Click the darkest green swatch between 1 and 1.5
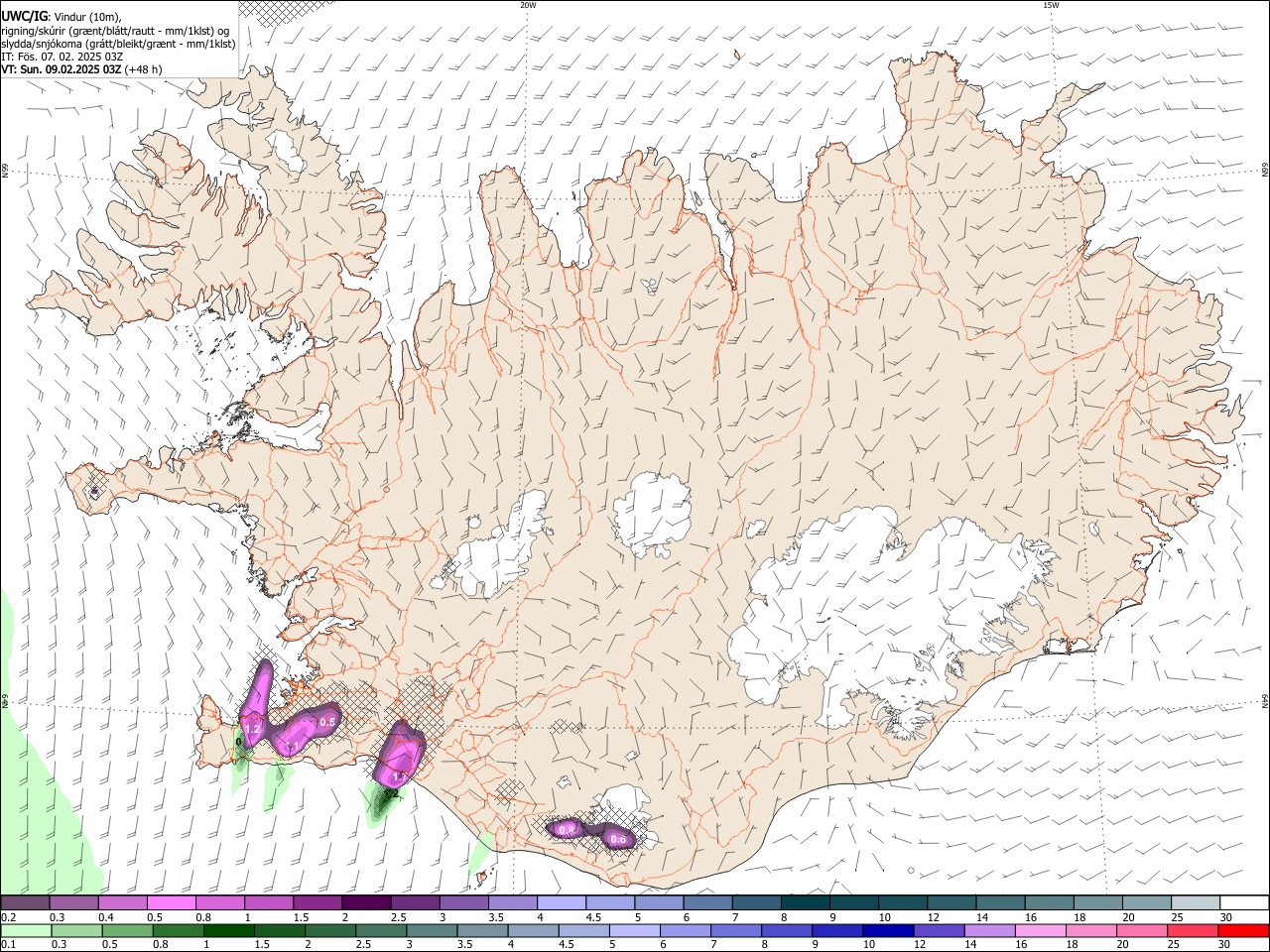 tap(228, 931)
